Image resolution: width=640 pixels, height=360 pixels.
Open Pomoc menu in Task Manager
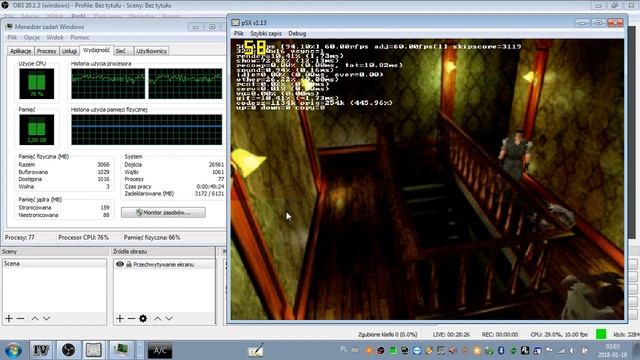[80, 38]
